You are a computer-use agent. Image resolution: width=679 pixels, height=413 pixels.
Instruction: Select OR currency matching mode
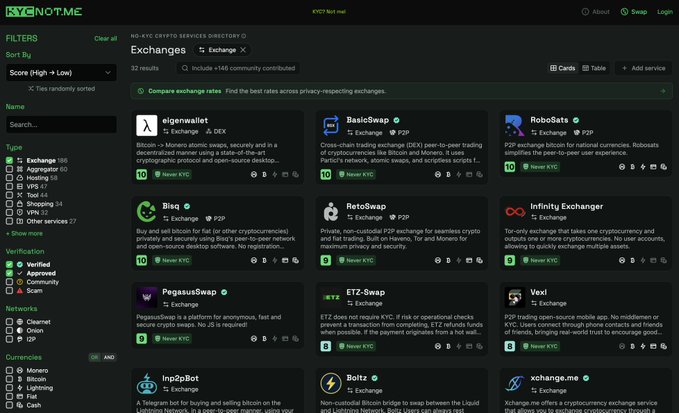(94, 357)
